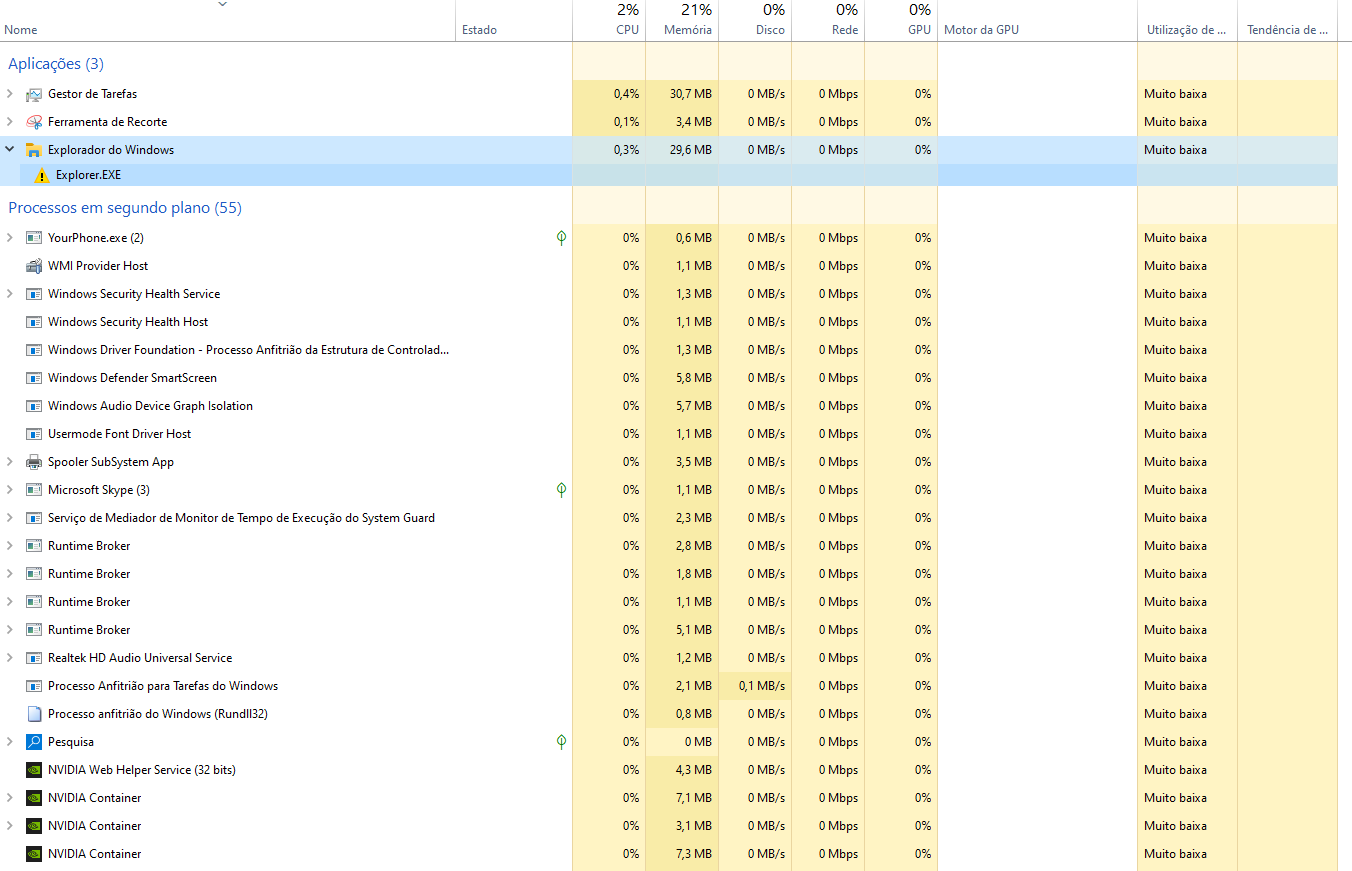Click the NVIDIA Web Helper Service icon
The width and height of the screenshot is (1352, 871).
33,770
